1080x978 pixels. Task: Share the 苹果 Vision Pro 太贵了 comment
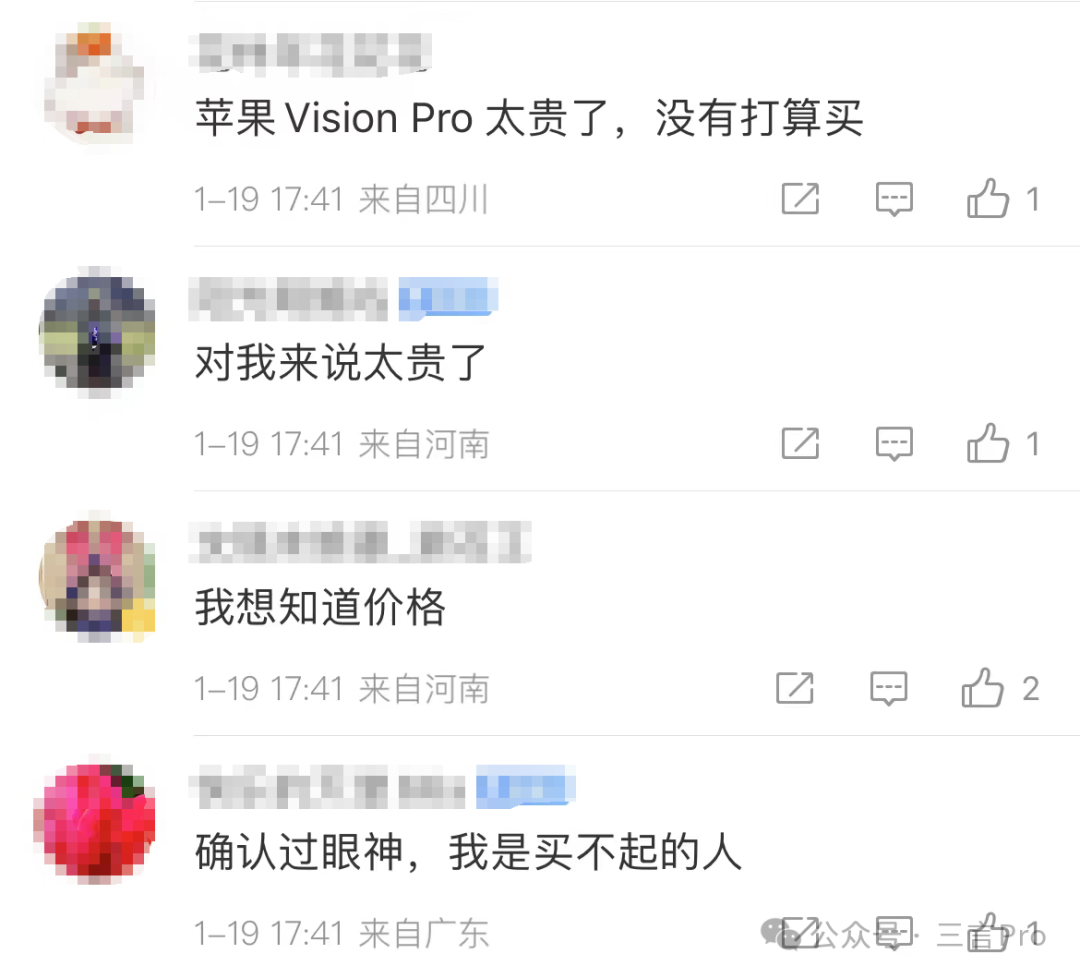(800, 198)
